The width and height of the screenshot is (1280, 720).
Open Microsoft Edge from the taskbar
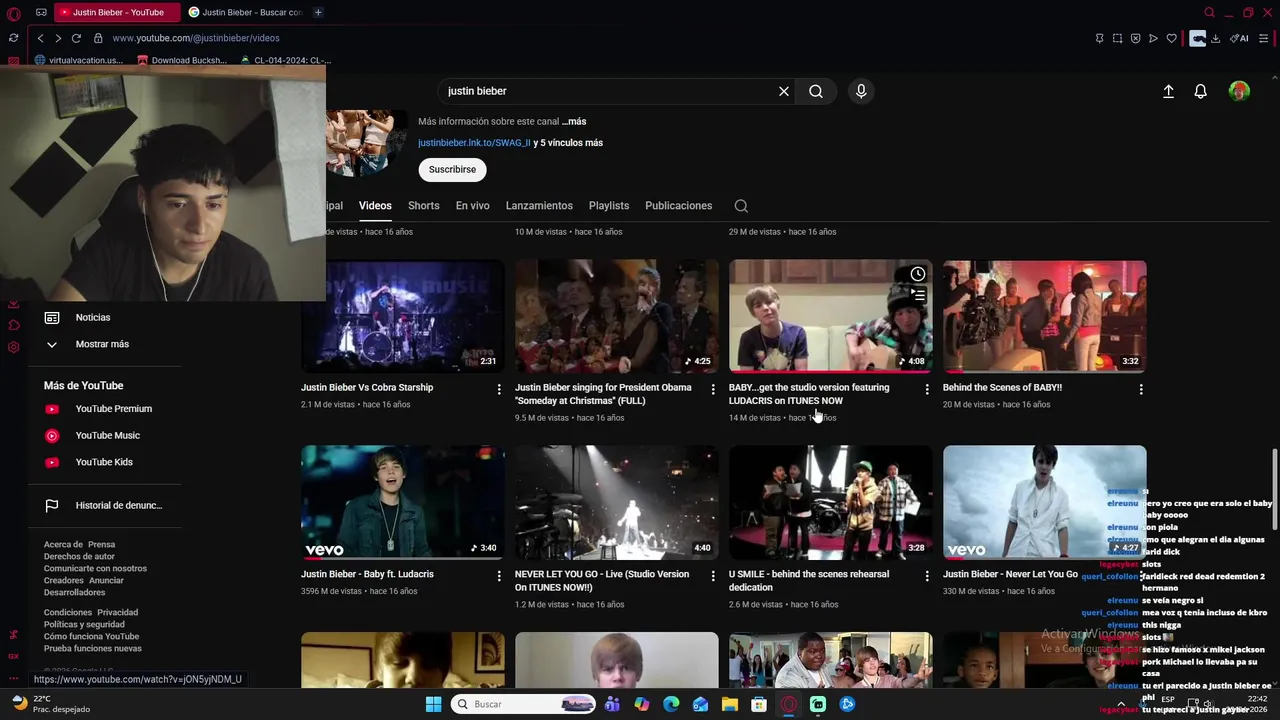(671, 704)
